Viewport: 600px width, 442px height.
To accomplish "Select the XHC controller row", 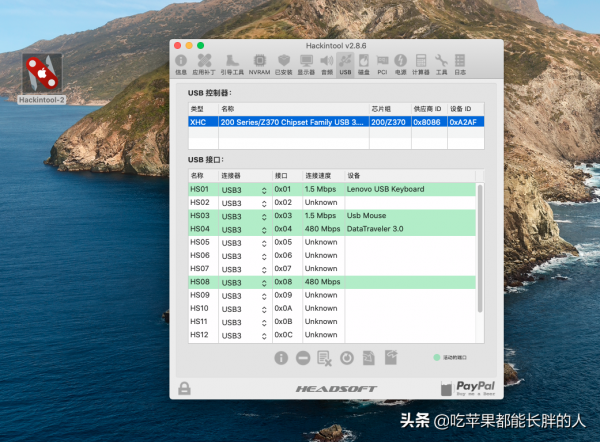I will point(336,122).
